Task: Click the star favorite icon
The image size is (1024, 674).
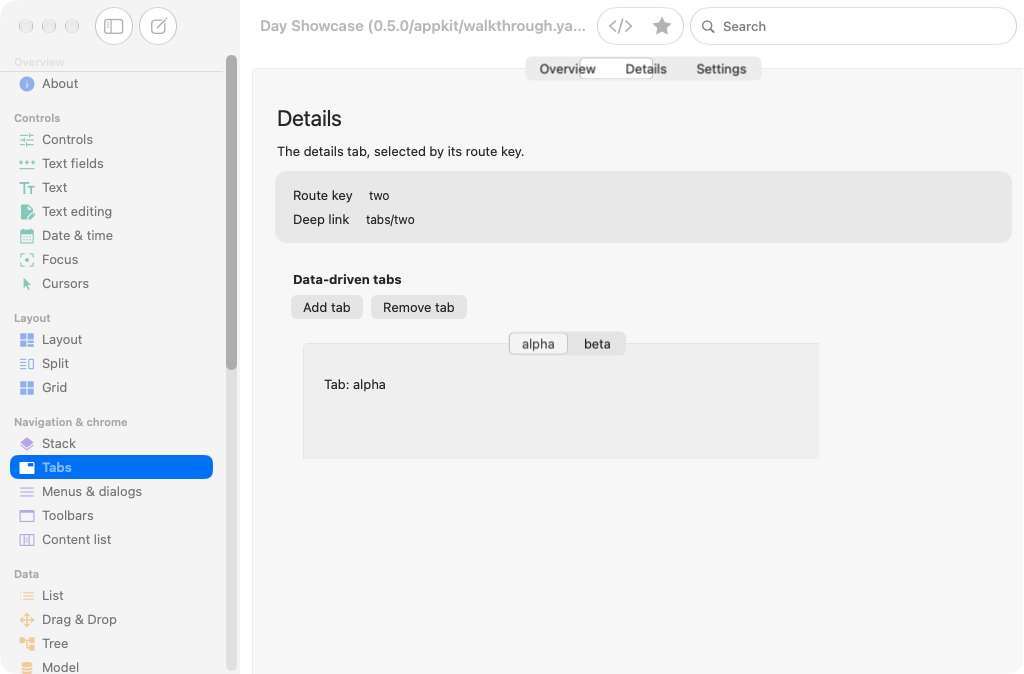Action: [662, 26]
